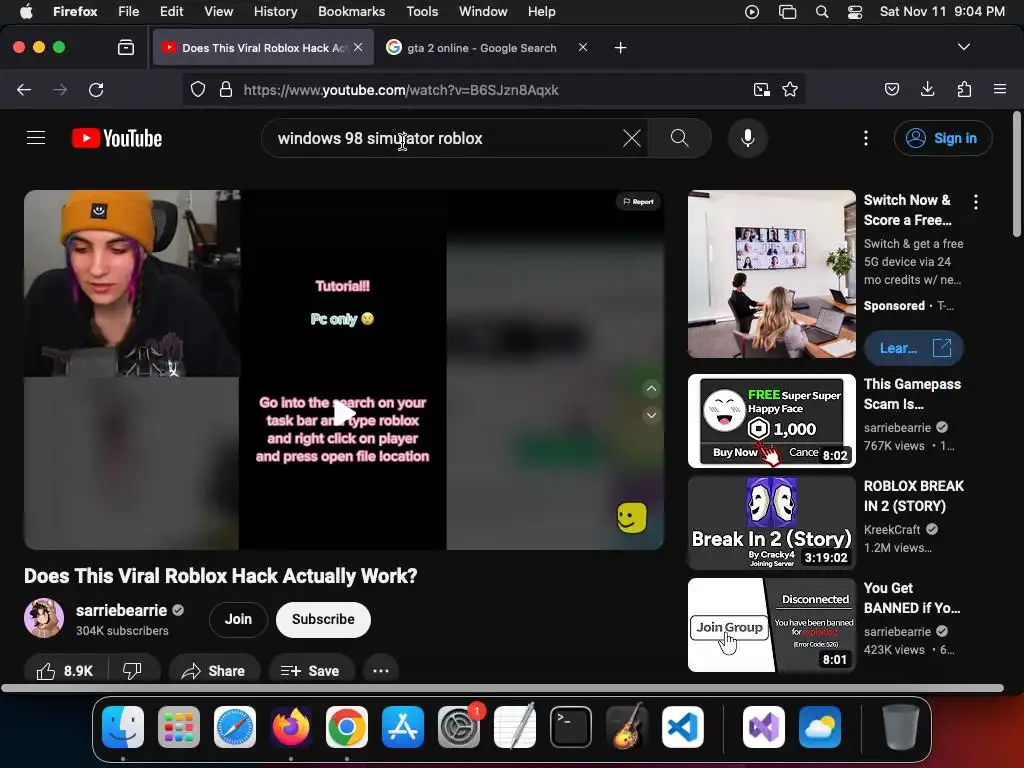Viewport: 1024px width, 768px height.
Task: Bookmark this page with star icon
Action: click(790, 89)
